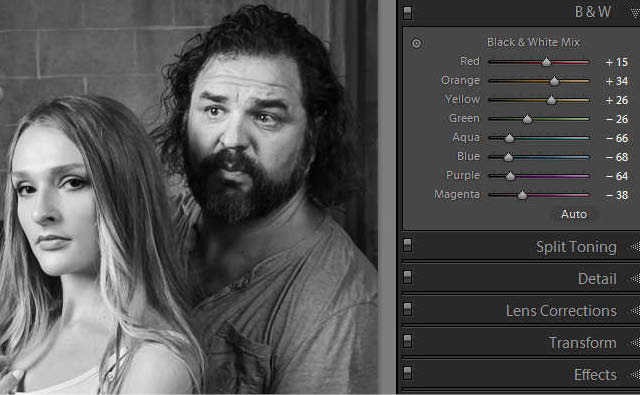Toggle the Detail panel switch
Screen dimensions: 640x395
[407, 277]
